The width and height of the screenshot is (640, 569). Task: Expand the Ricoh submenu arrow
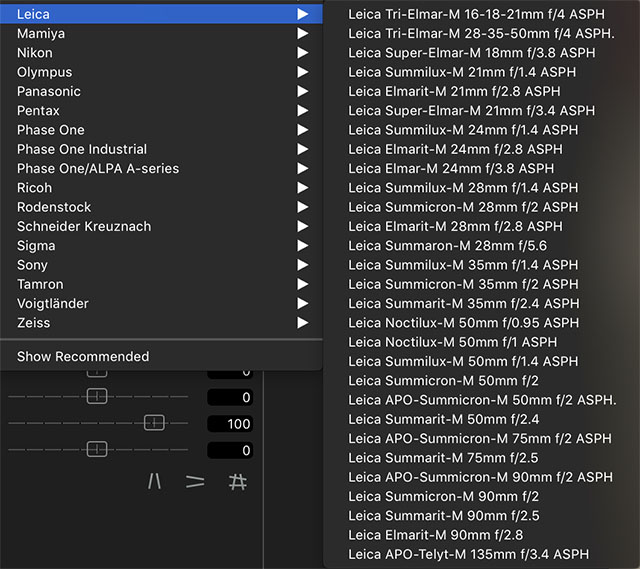click(x=302, y=188)
